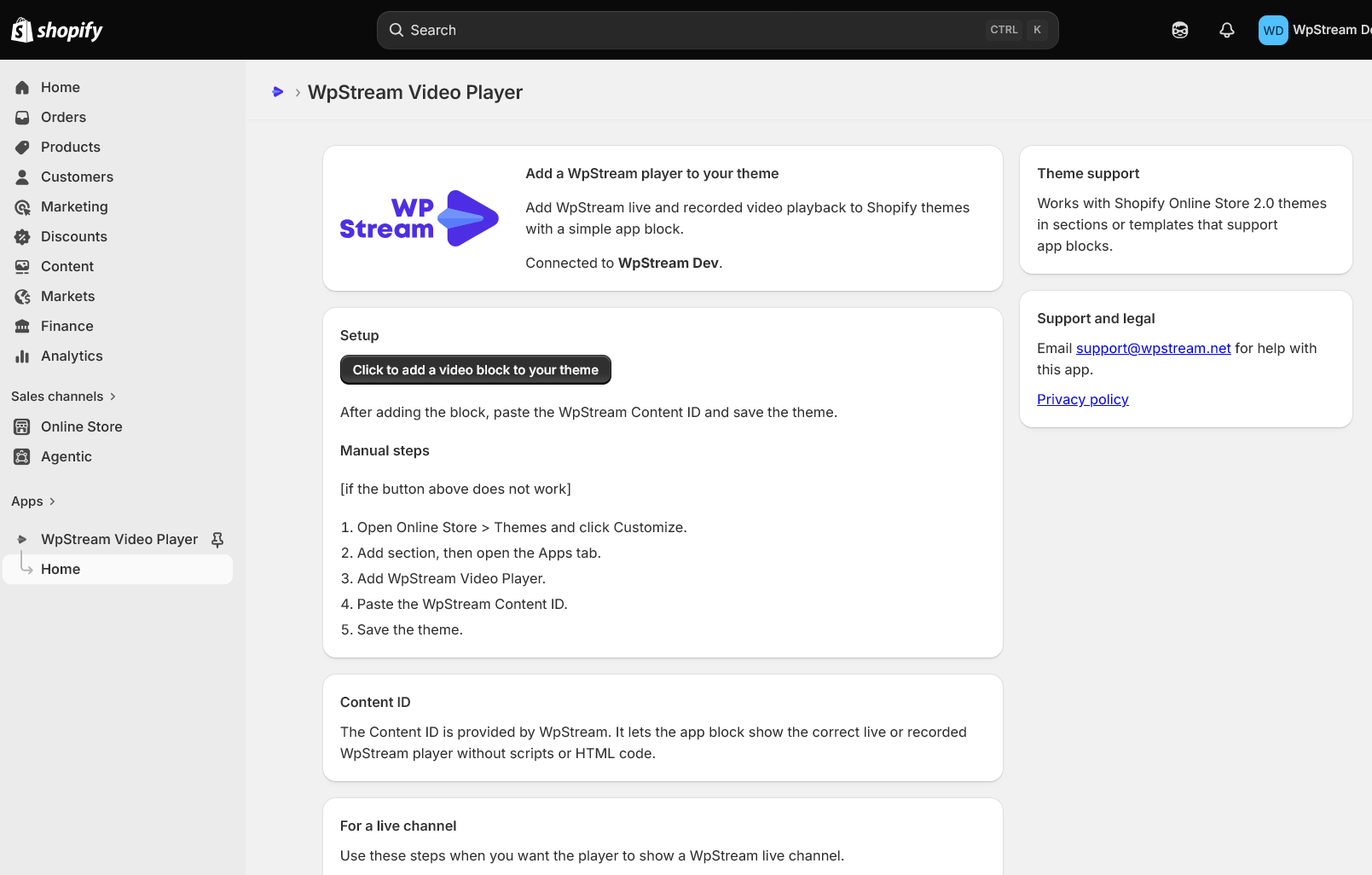
Task: Click to add a video block to your theme
Action: tap(476, 370)
